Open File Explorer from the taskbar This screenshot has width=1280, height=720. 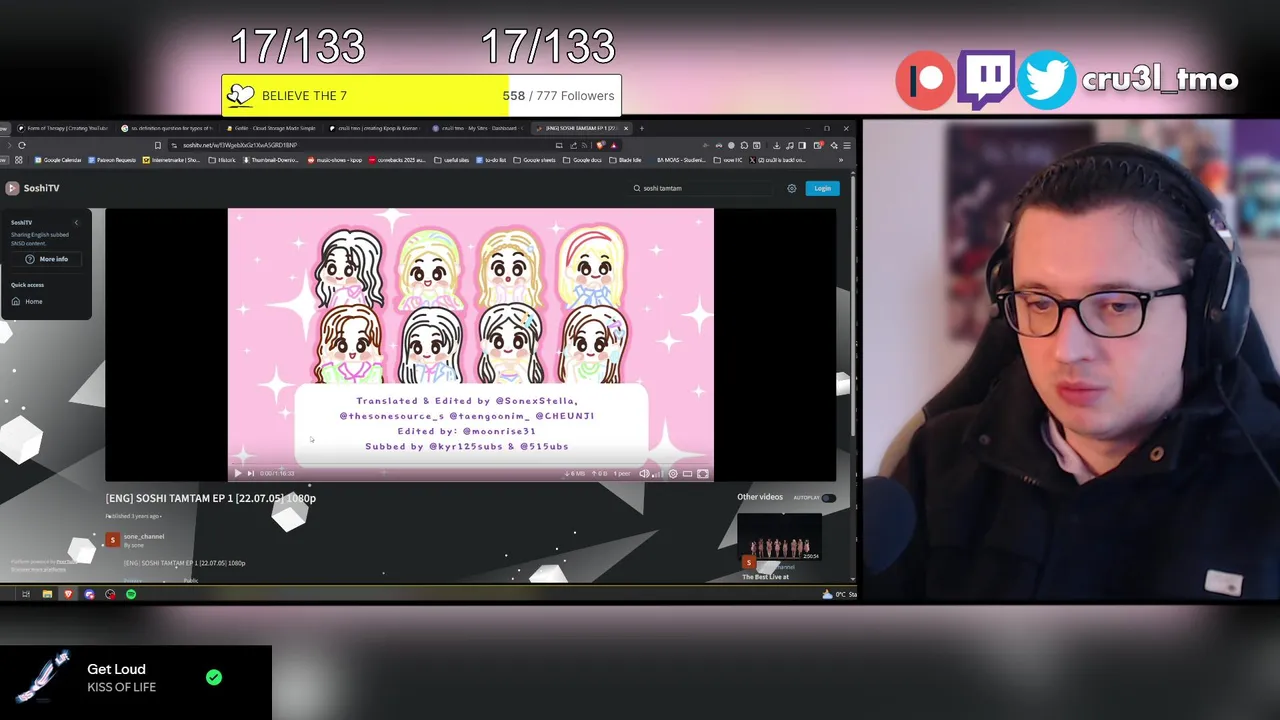click(x=47, y=594)
